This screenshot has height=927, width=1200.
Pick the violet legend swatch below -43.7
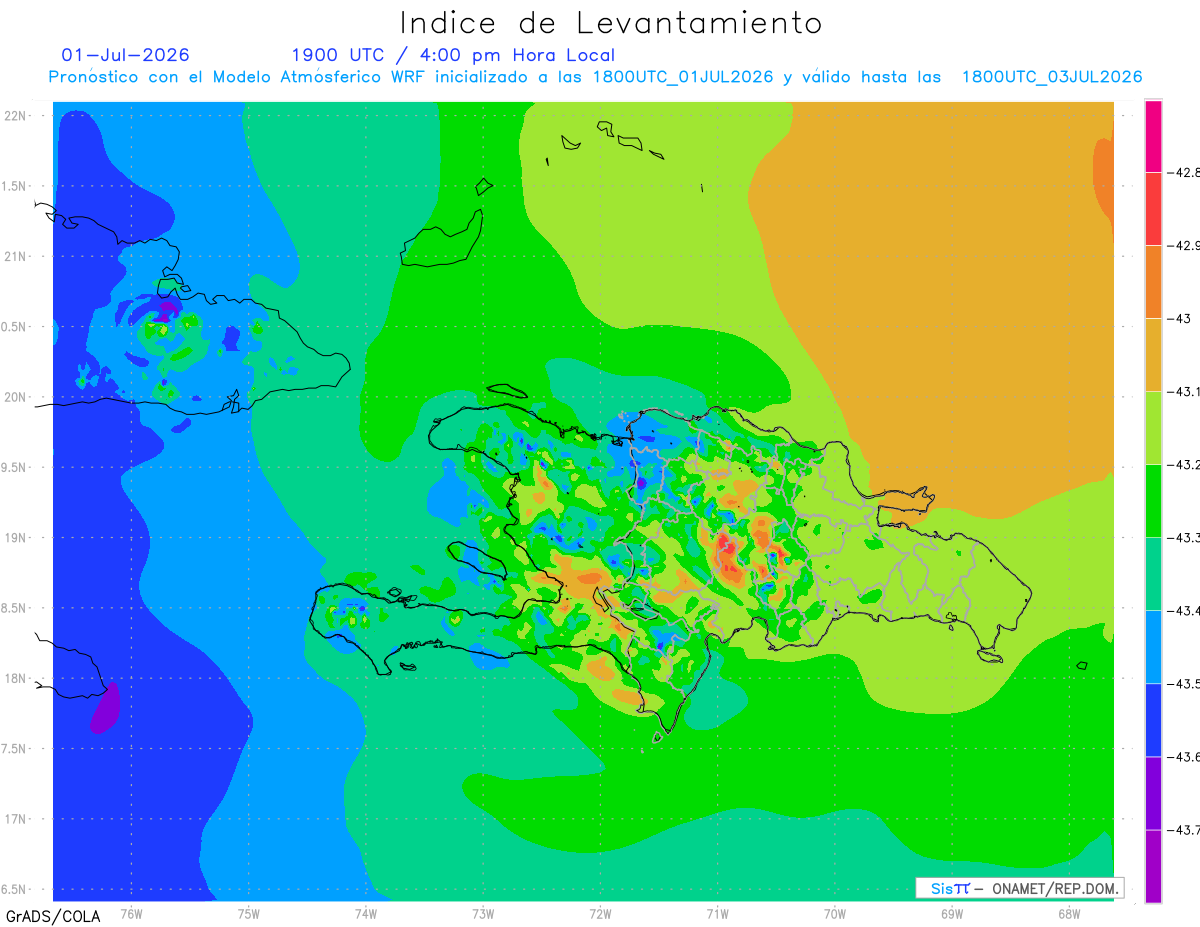(x=1153, y=866)
